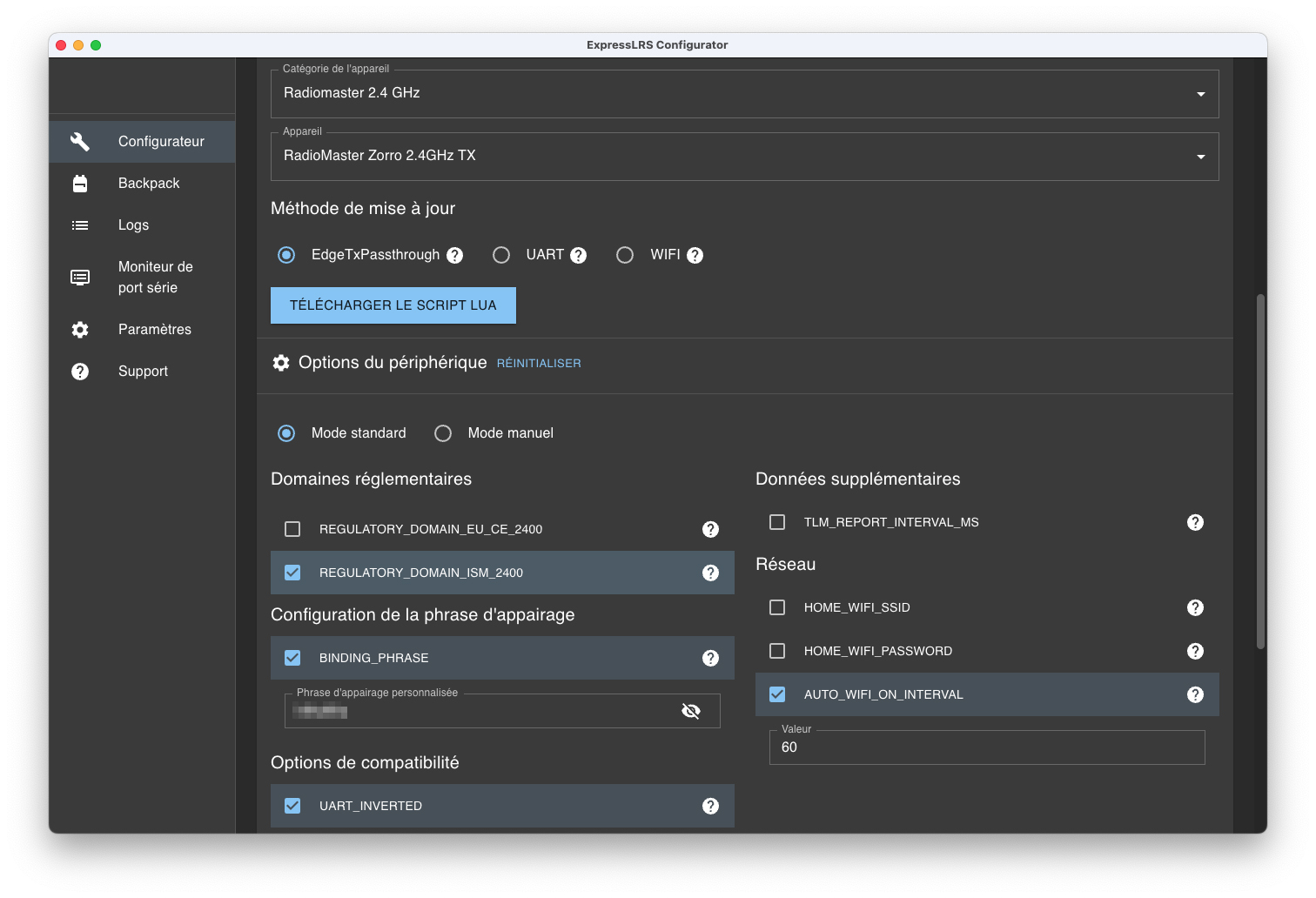Click the Logs list icon
Image resolution: width=1316 pixels, height=898 pixels.
(x=80, y=224)
